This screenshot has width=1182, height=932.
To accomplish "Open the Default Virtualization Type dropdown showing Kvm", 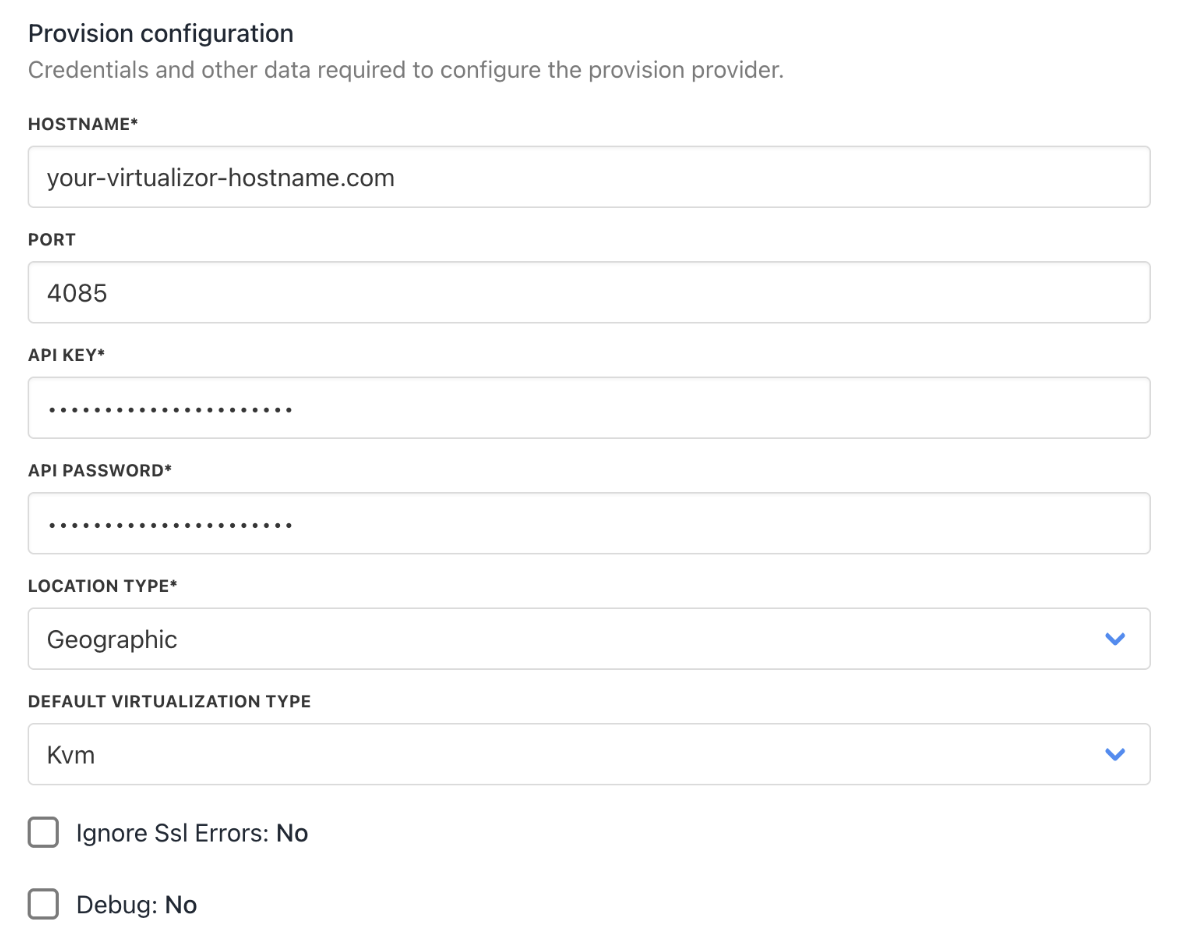I will pos(570,754).
